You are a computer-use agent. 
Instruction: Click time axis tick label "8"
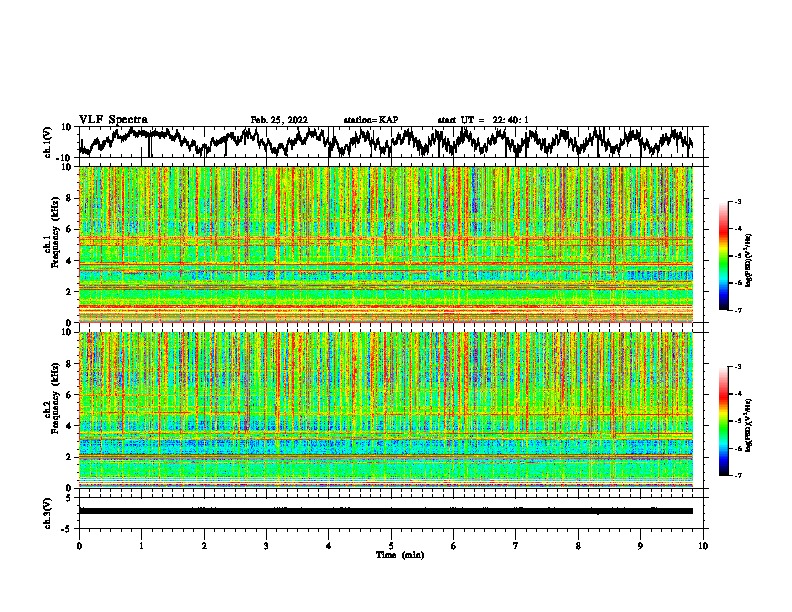coord(578,546)
